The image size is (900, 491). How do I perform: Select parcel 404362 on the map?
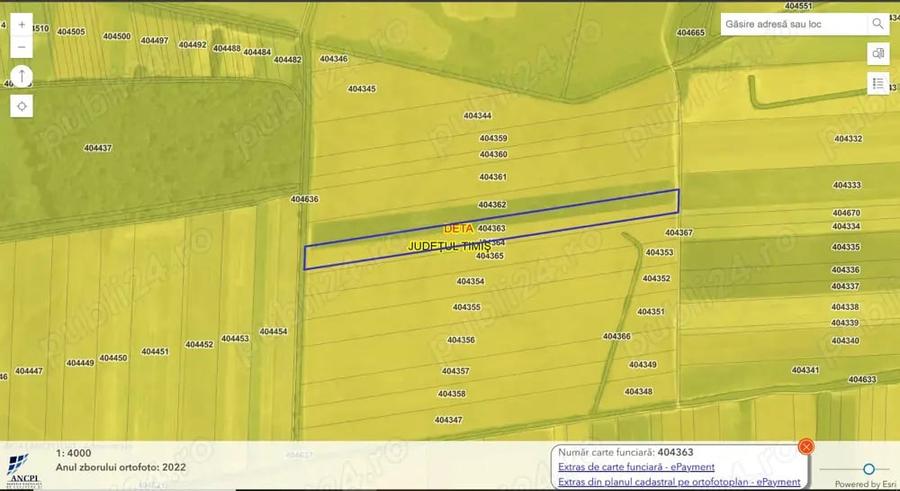click(492, 204)
